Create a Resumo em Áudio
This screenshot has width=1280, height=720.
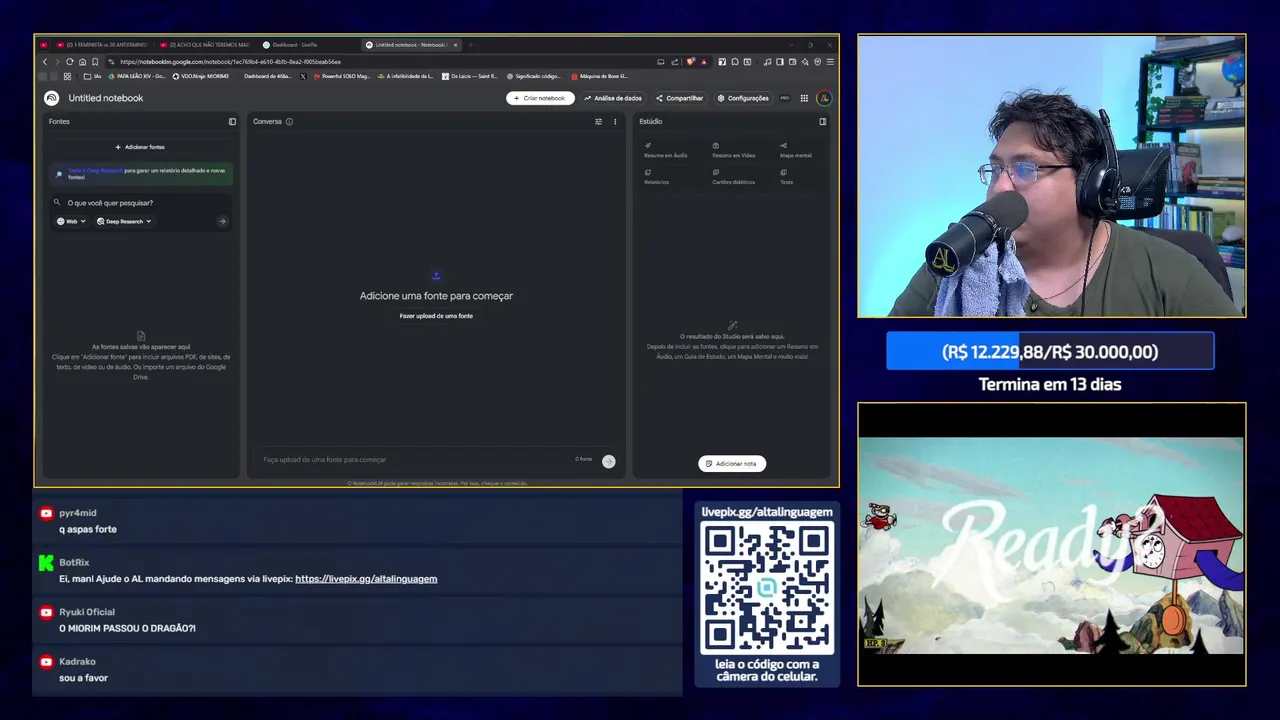(x=665, y=150)
